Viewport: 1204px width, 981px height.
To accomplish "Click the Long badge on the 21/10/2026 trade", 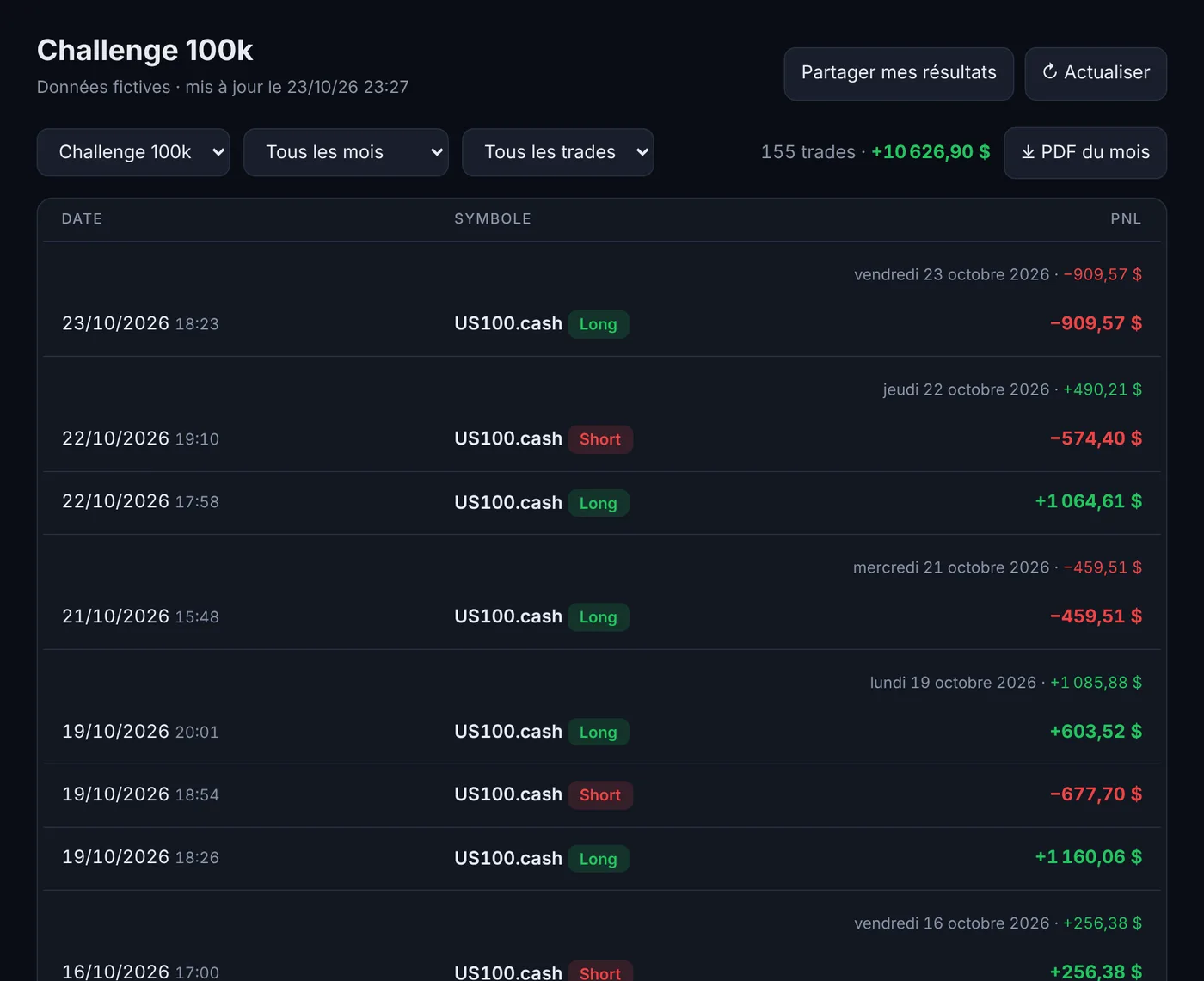I will point(599,617).
